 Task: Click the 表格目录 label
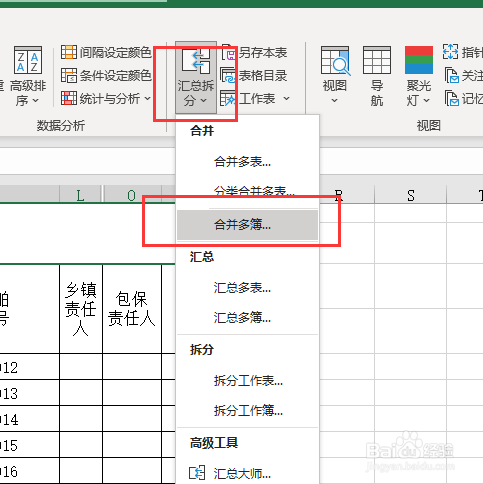[263, 76]
